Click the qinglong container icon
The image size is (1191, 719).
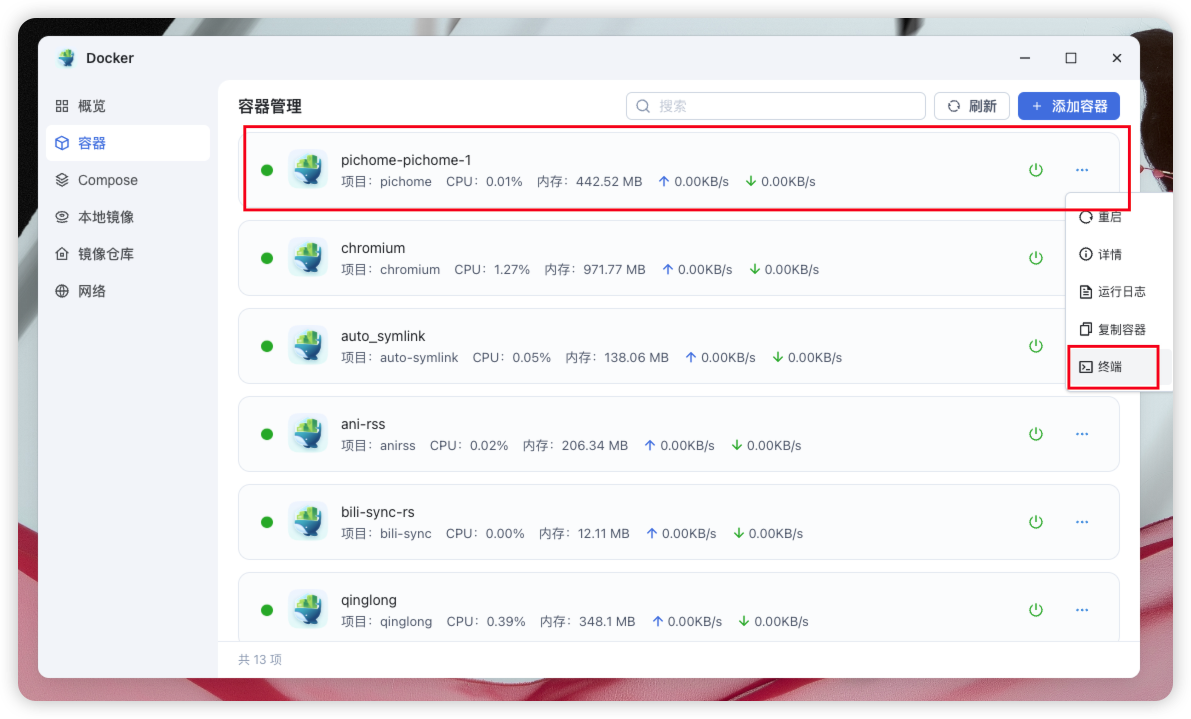point(308,610)
